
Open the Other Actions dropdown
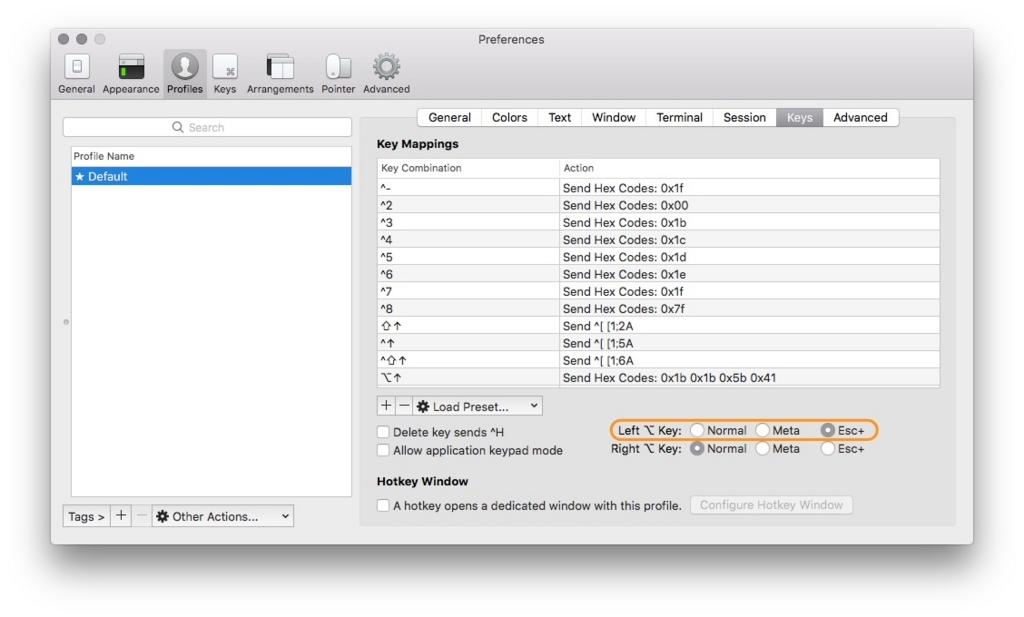223,516
